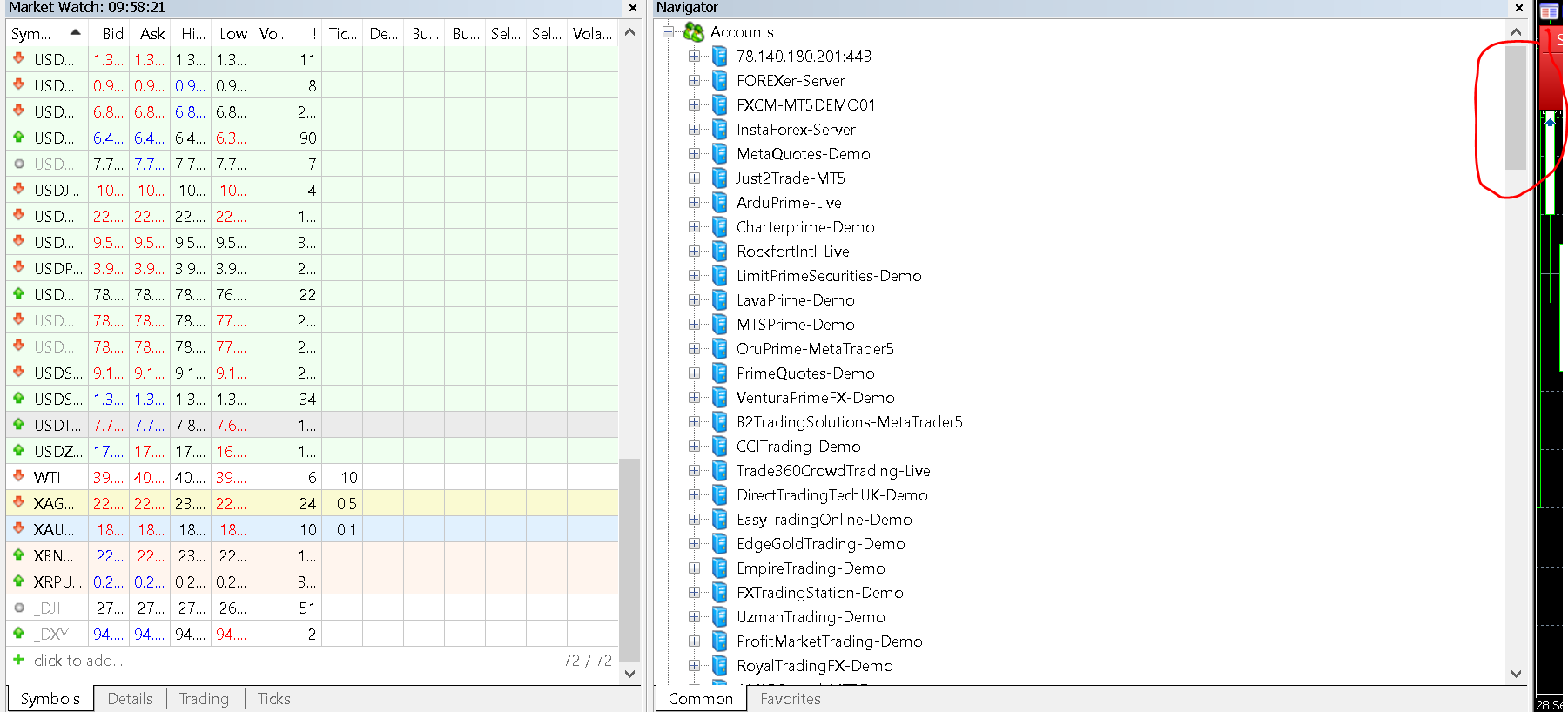The width and height of the screenshot is (1568, 712).
Task: Click the RoyalTradingFX-Demo server icon
Action: tap(719, 666)
